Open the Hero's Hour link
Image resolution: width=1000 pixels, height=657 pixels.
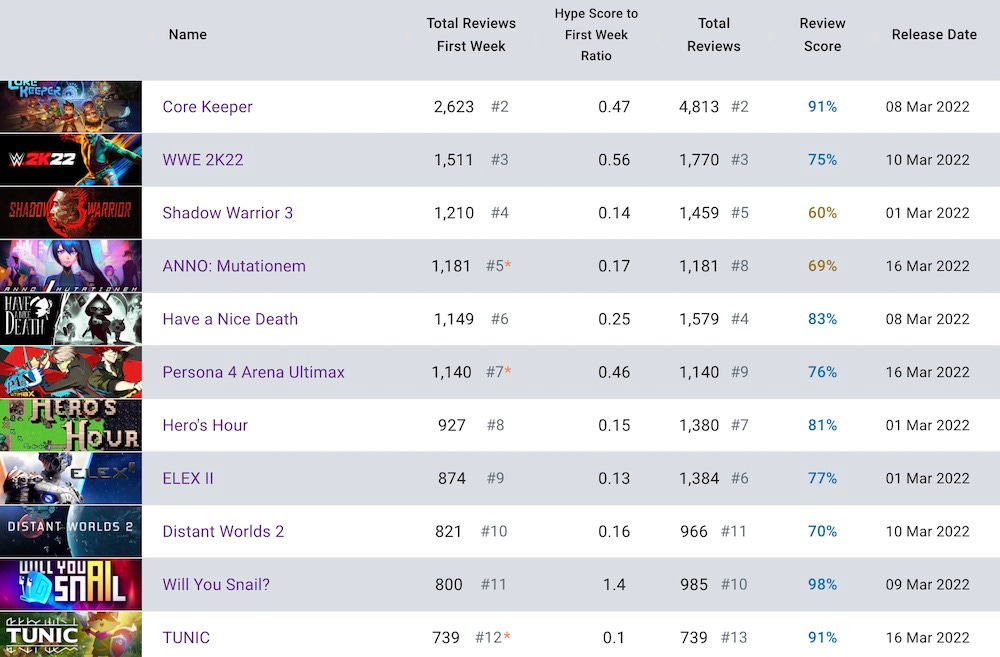[205, 425]
